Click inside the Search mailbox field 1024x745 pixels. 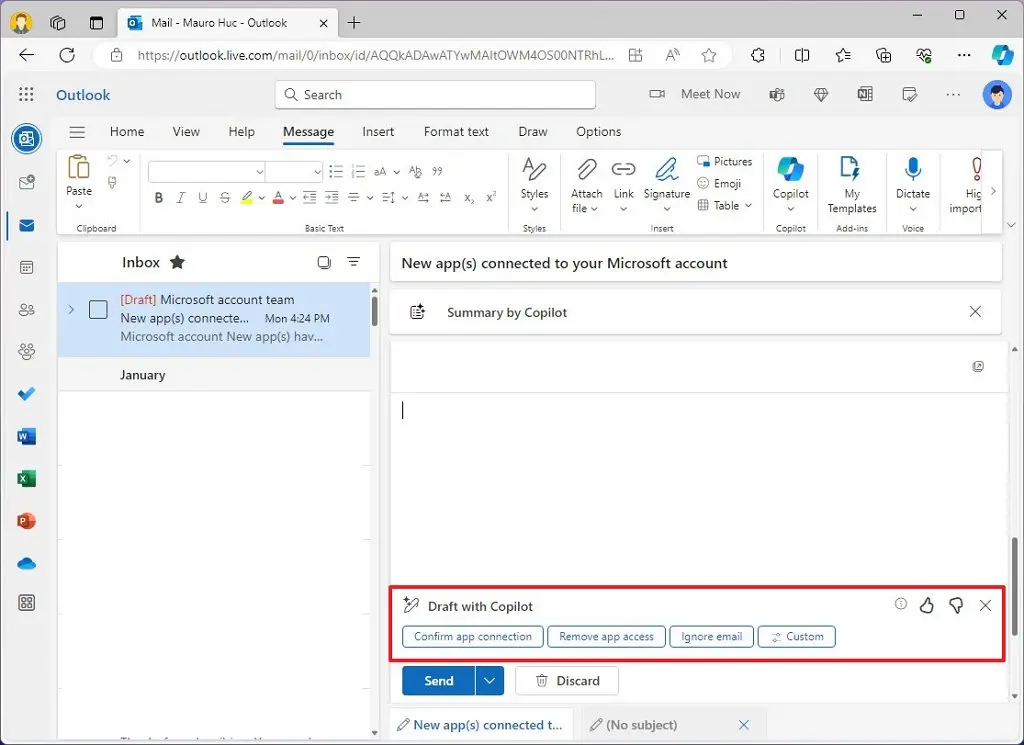[434, 93]
